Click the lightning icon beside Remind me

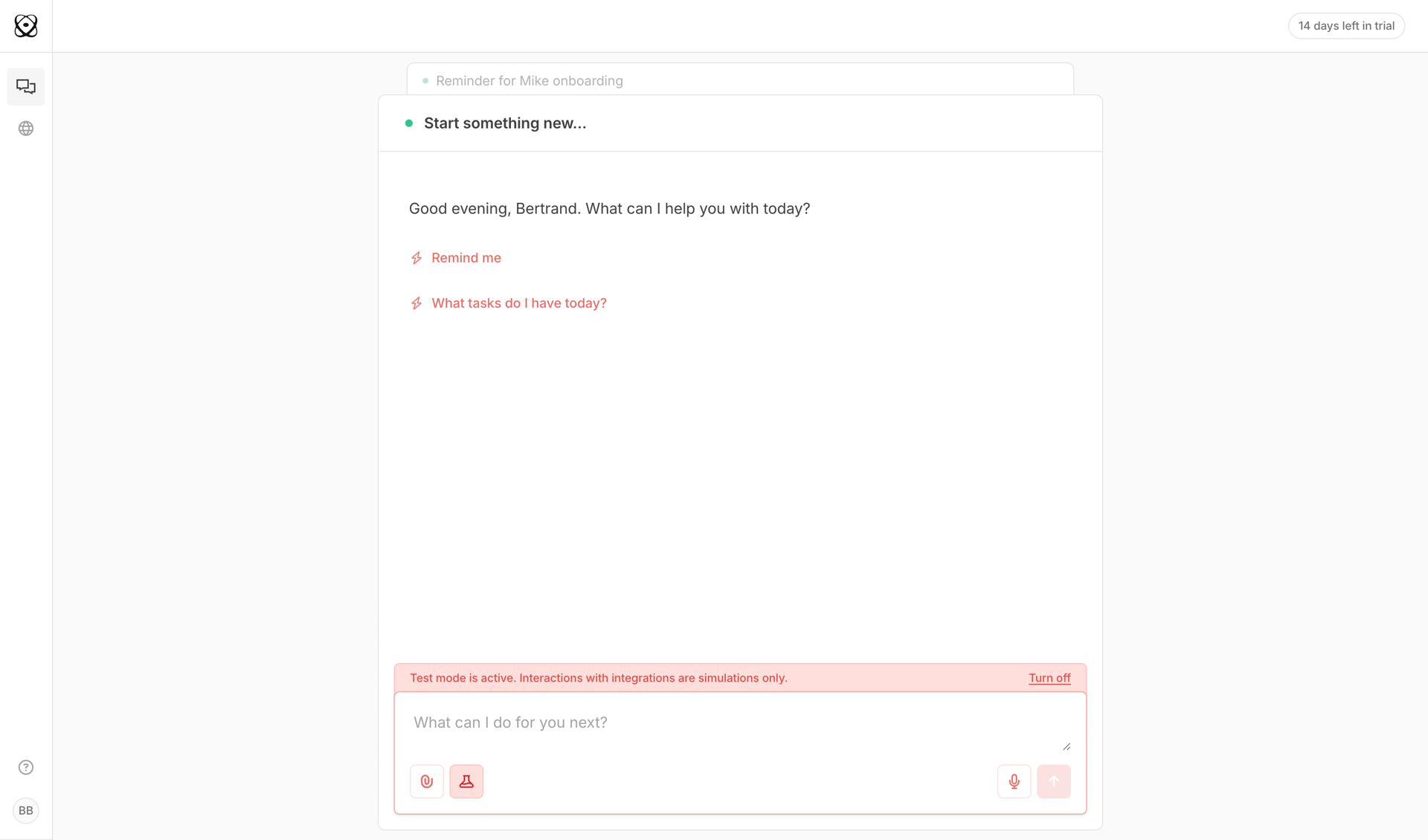(x=416, y=257)
